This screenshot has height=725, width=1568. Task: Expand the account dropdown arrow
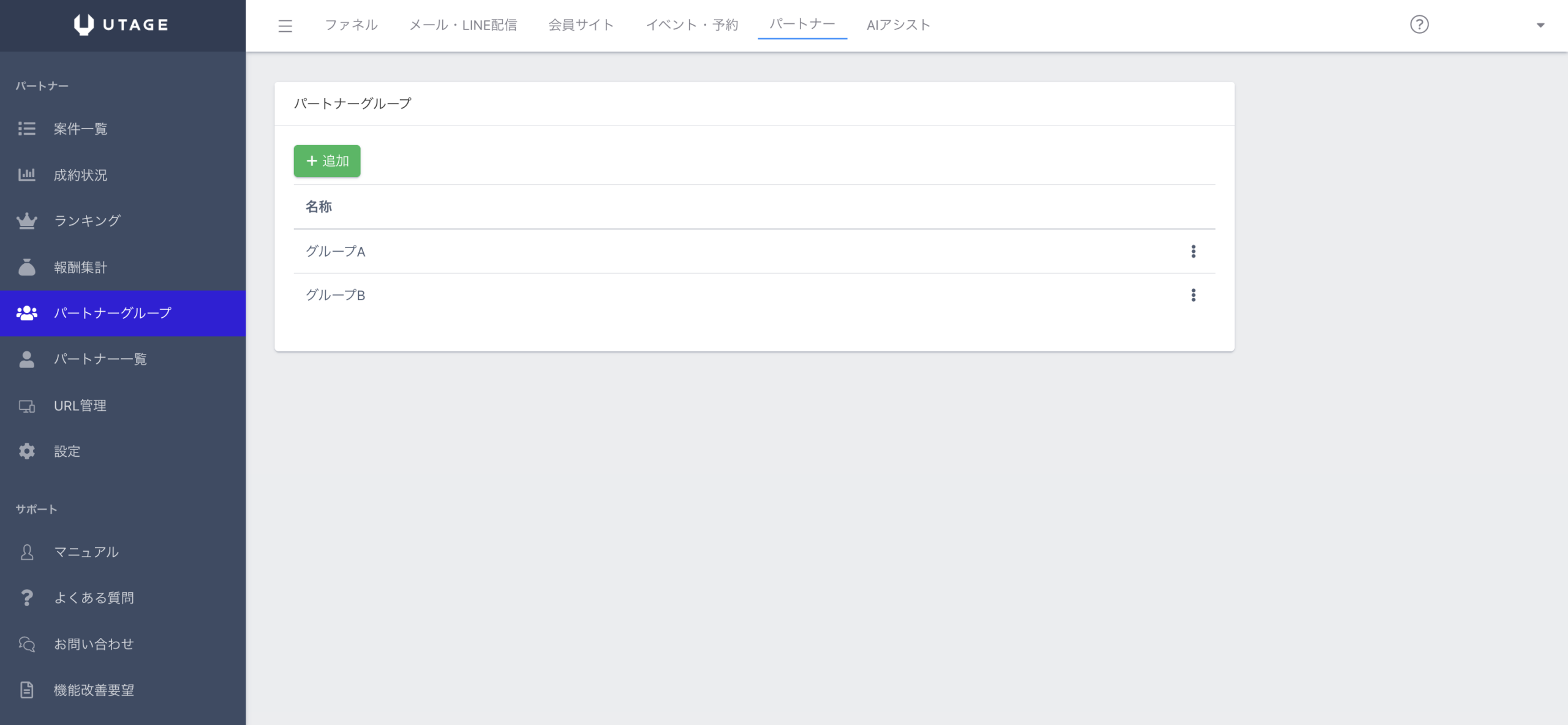pyautogui.click(x=1540, y=26)
